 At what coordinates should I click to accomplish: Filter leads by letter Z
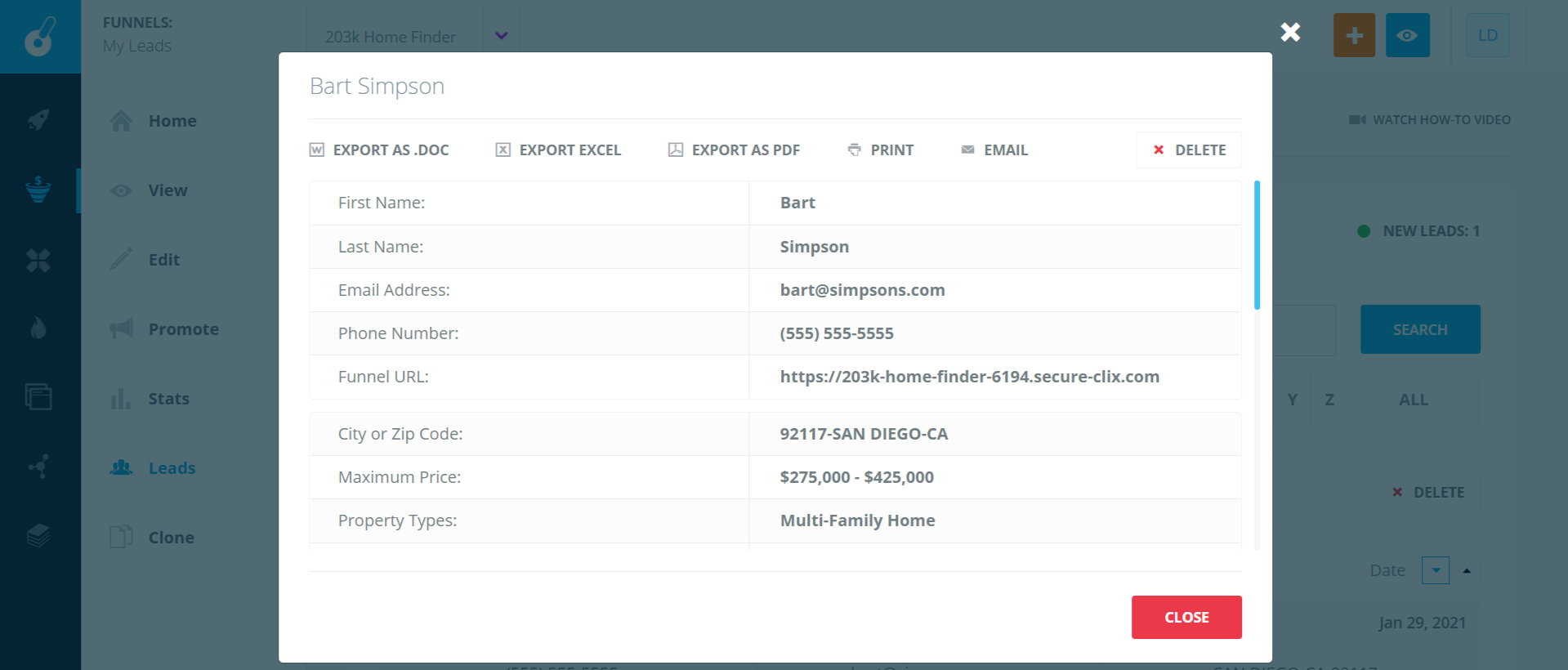tap(1329, 400)
